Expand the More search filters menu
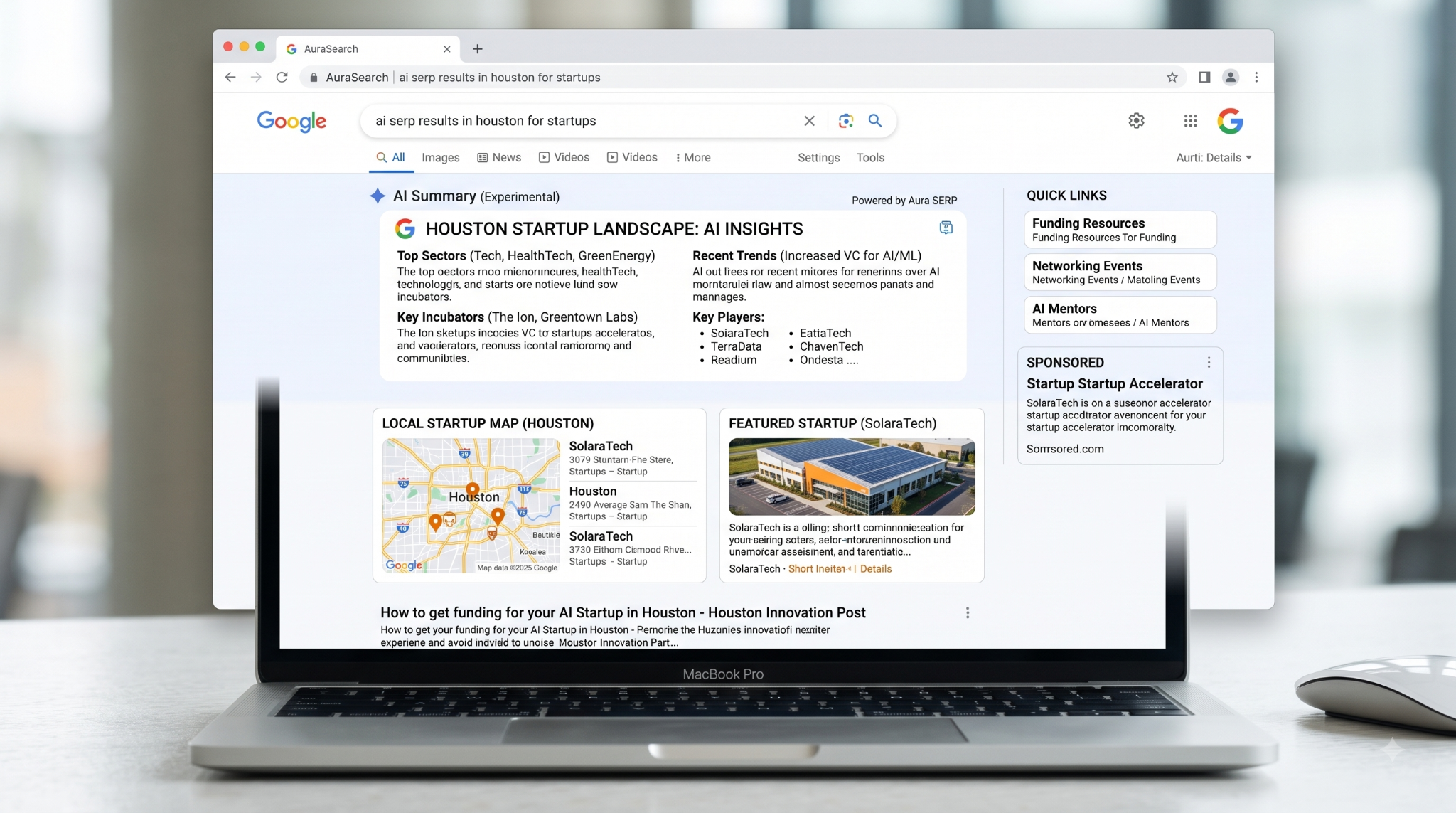 pyautogui.click(x=693, y=158)
